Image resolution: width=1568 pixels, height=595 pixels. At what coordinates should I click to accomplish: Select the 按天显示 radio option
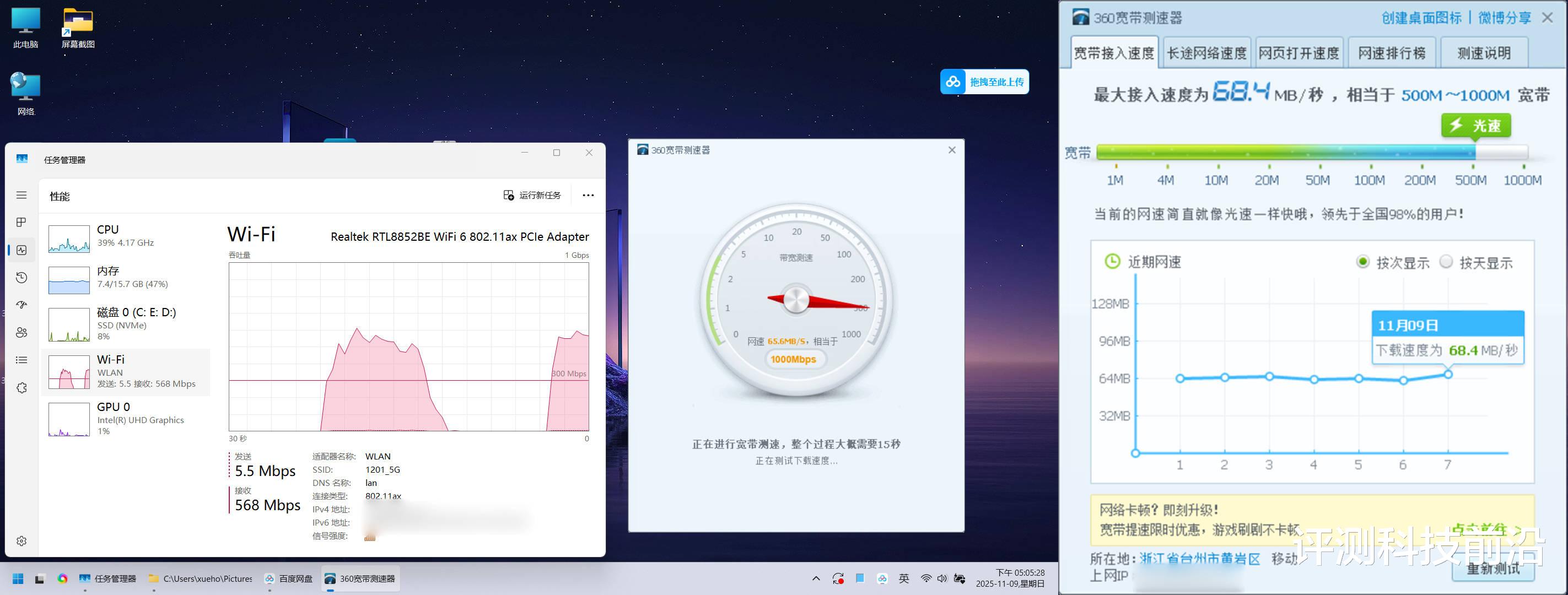coord(1446,262)
